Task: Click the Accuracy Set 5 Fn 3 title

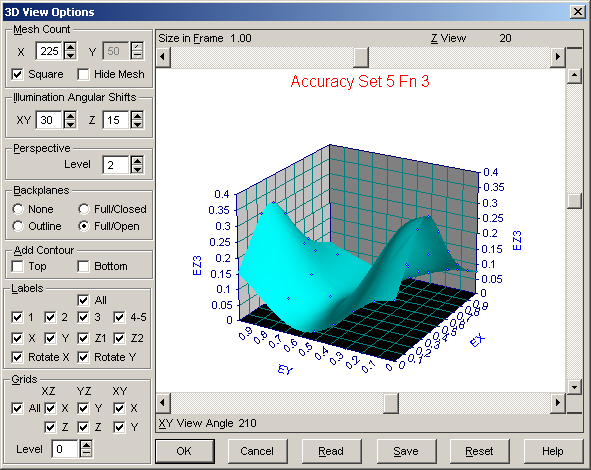Action: pos(360,81)
